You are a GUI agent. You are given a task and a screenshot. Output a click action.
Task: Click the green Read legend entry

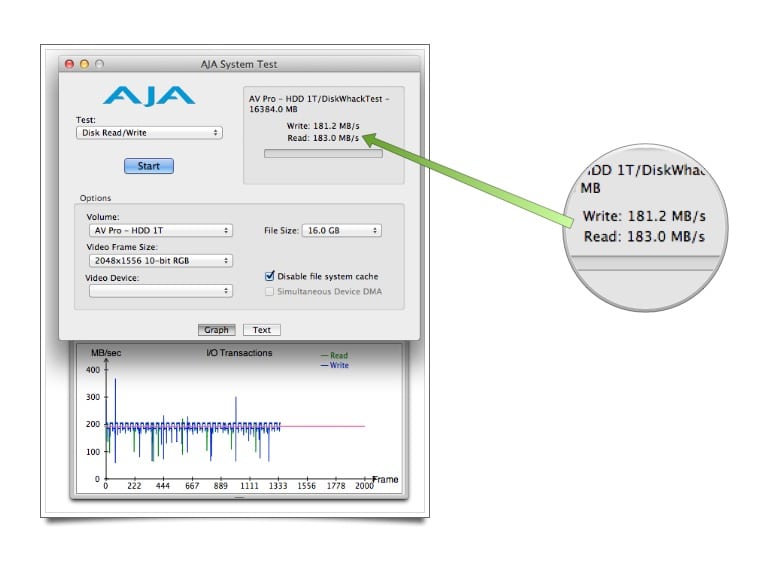click(x=334, y=355)
